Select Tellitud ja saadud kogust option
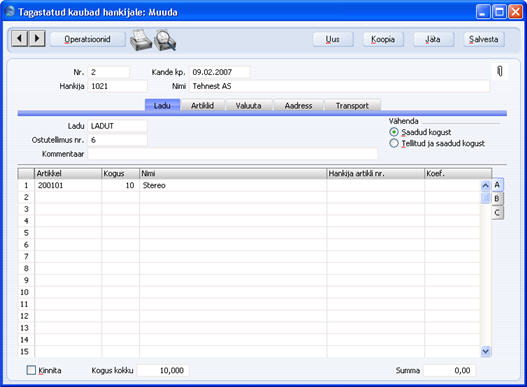The width and height of the screenshot is (527, 387). click(x=394, y=144)
